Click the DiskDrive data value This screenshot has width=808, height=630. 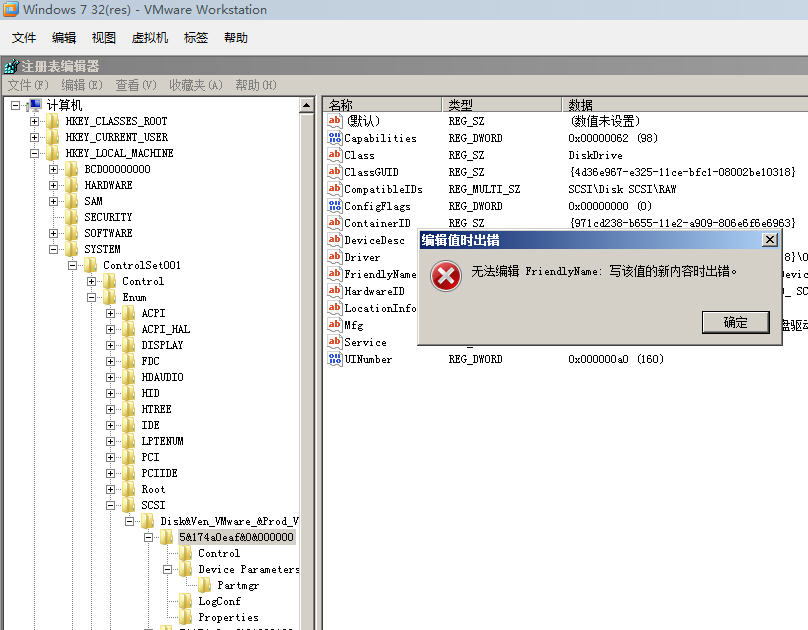click(x=595, y=155)
